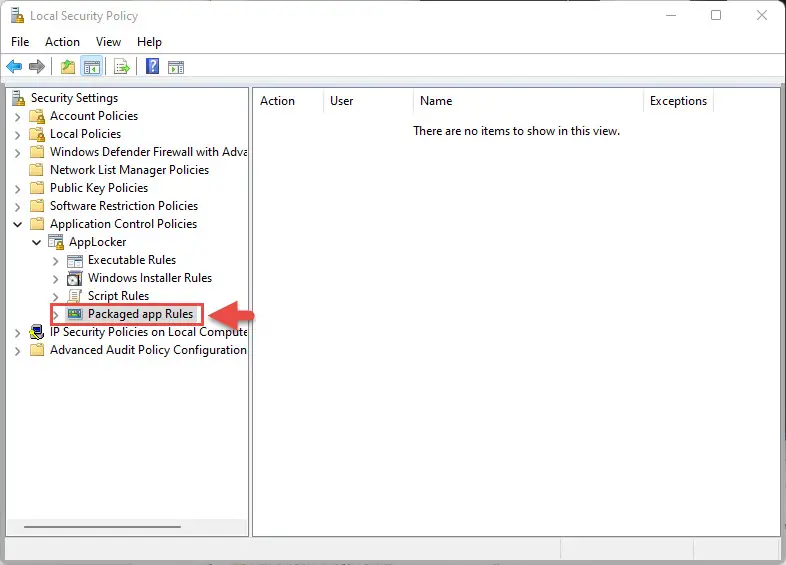Click the Up one level folder icon

pyautogui.click(x=68, y=67)
